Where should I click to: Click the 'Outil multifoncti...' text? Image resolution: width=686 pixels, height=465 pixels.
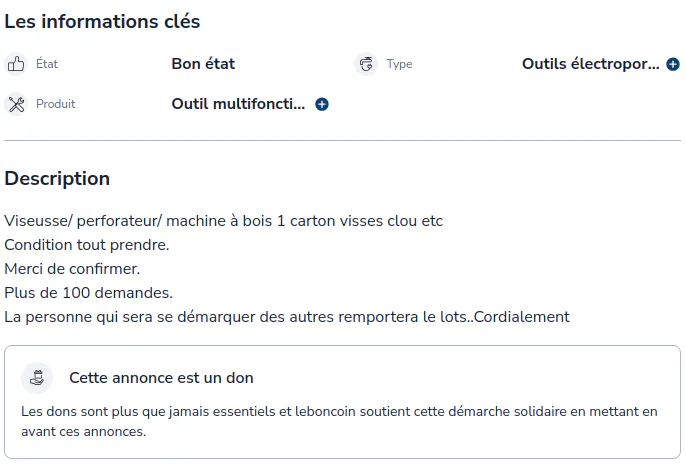tap(238, 104)
